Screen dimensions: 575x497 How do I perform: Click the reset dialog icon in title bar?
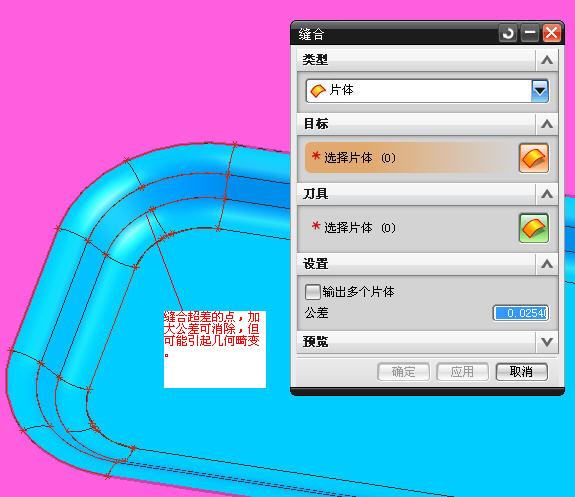pos(508,34)
